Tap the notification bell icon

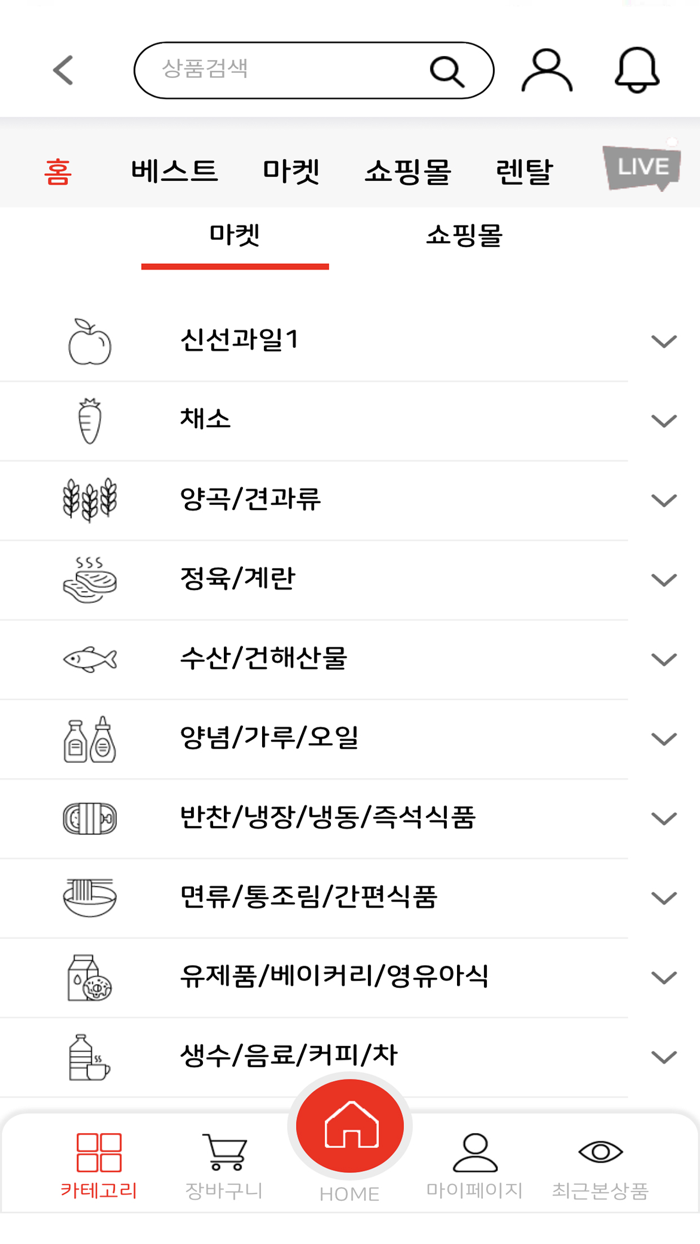(x=638, y=69)
